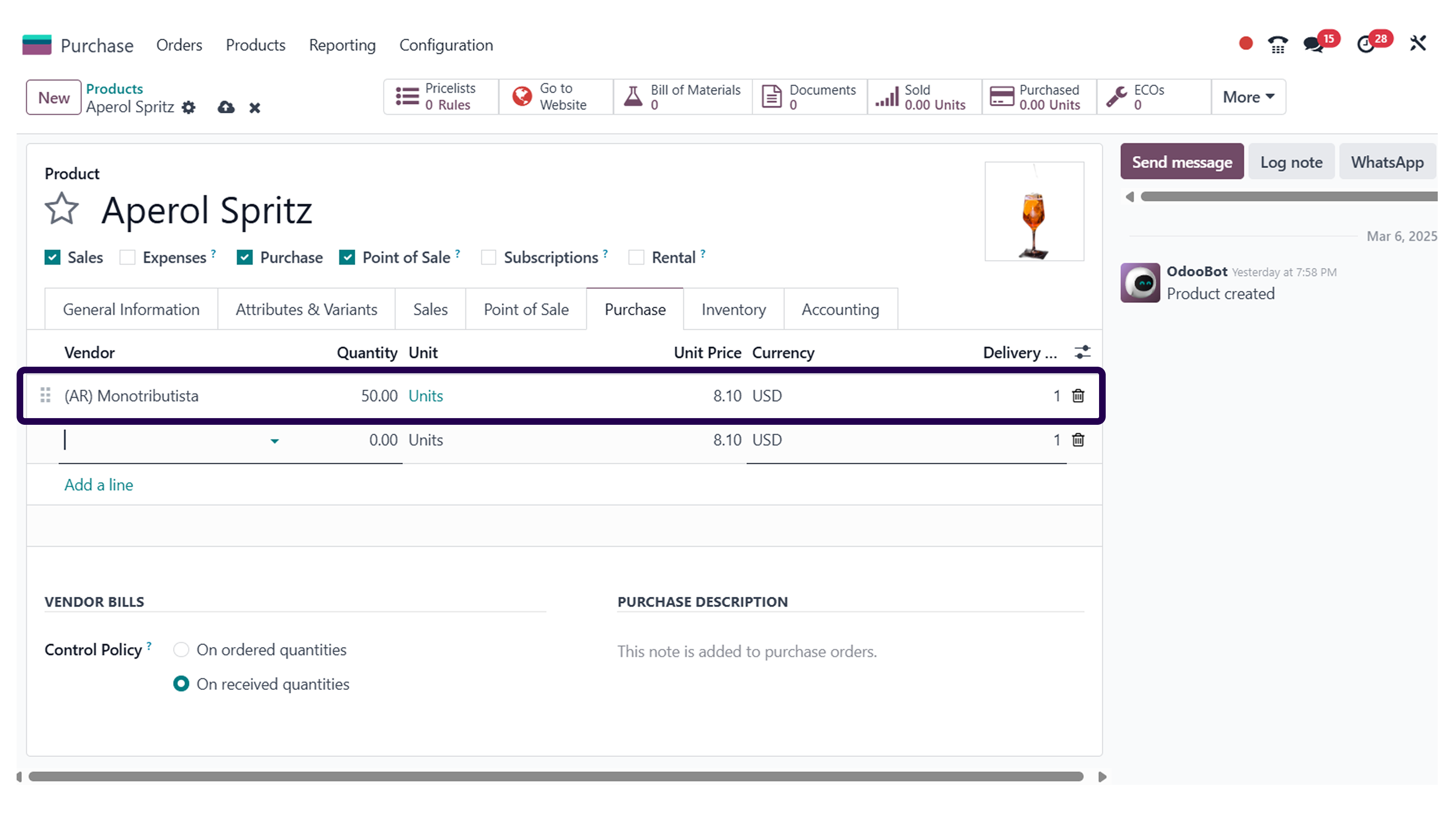Open Purchased 0.00 Units stat button

coord(1040,97)
